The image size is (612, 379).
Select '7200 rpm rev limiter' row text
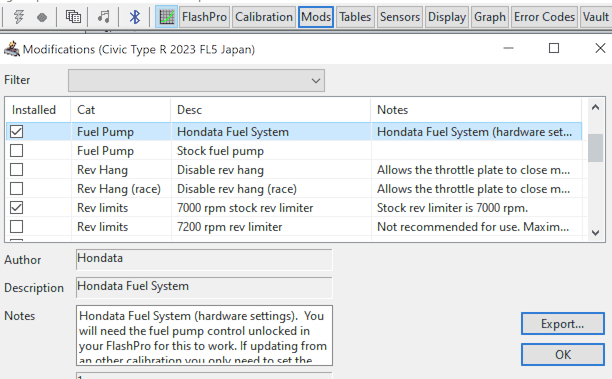(230, 227)
